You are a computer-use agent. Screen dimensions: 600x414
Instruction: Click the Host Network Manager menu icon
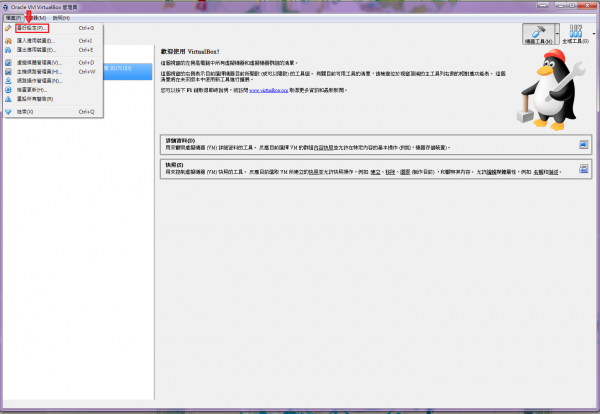[8, 71]
